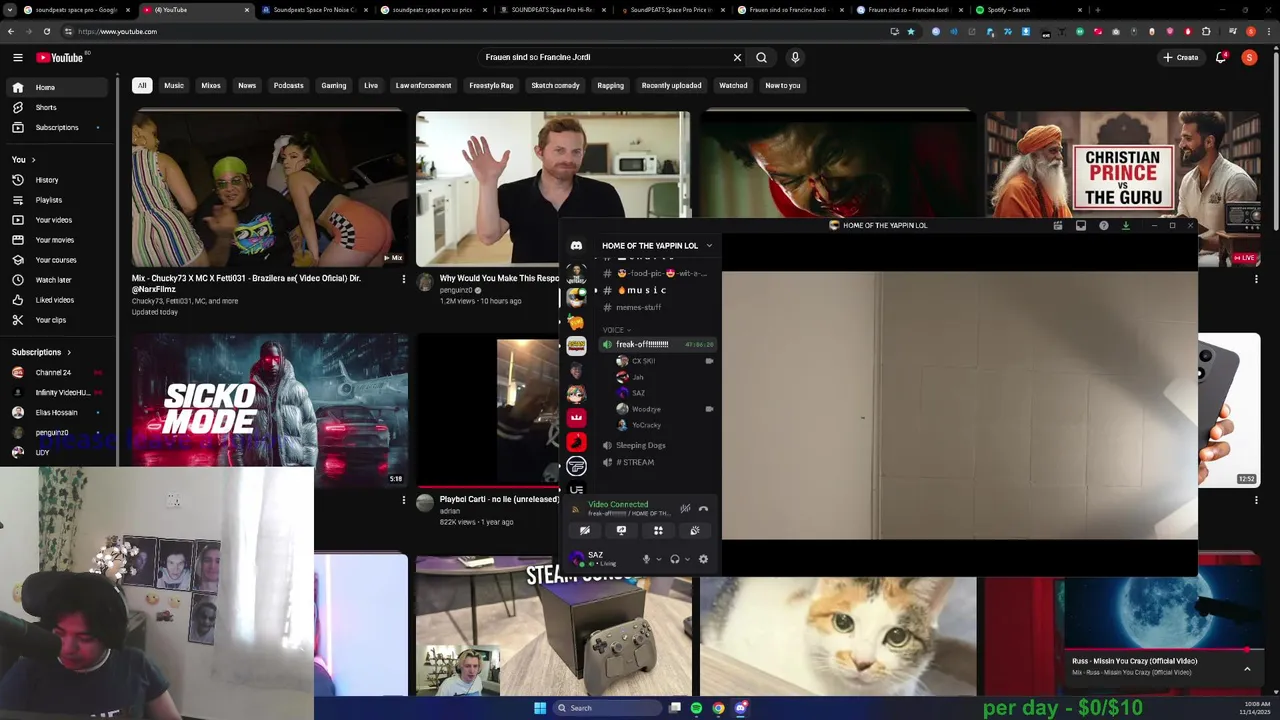Open Chrome from the Windows taskbar
The image size is (1280, 720).
718,708
